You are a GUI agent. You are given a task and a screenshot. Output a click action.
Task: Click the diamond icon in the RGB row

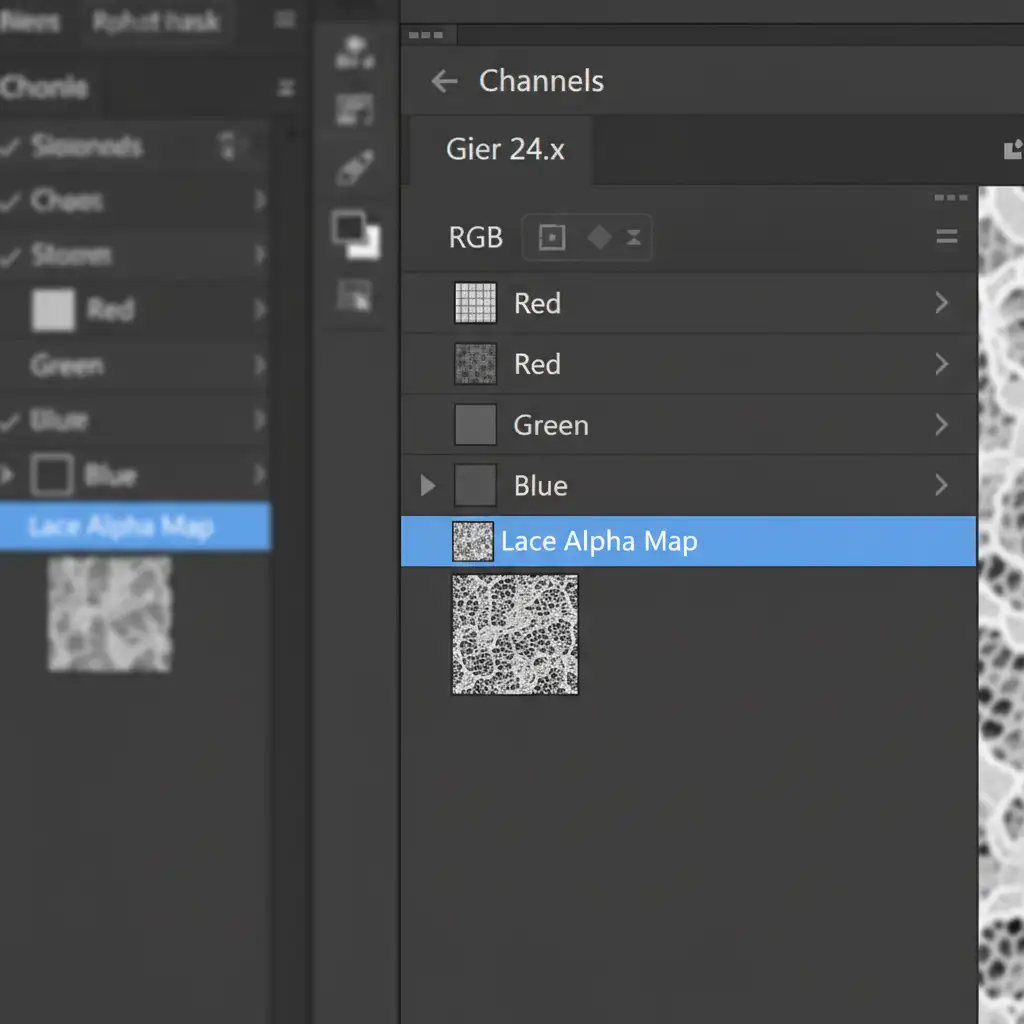[598, 238]
